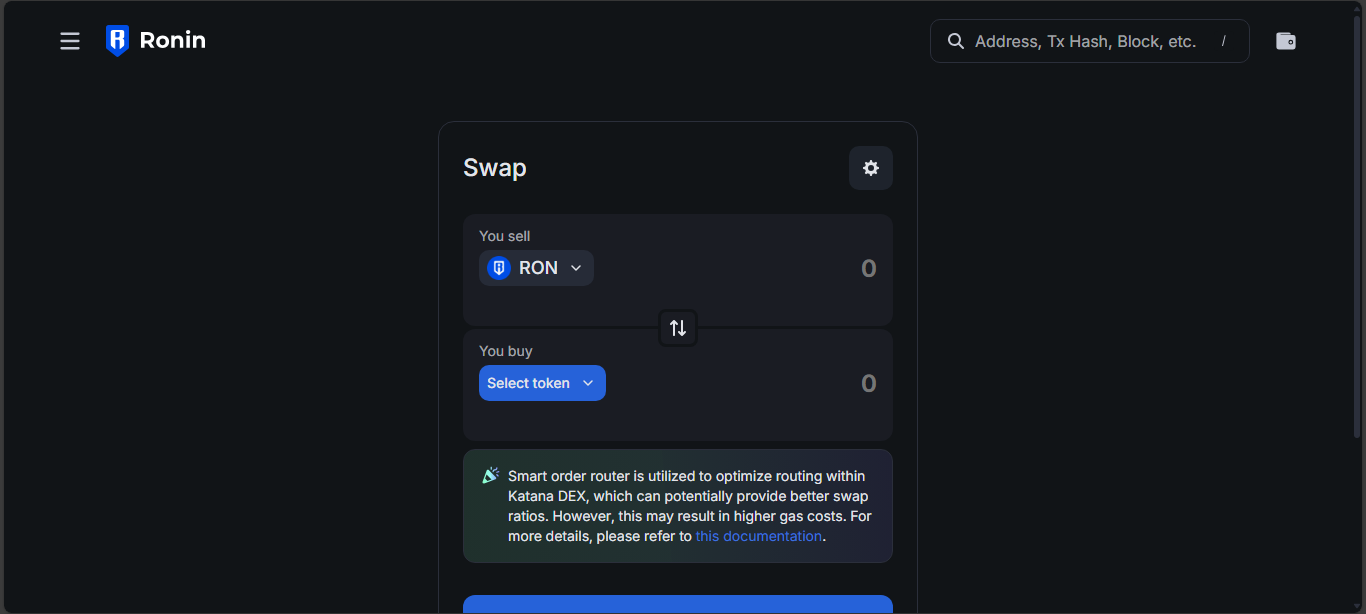Focus the Address, Tx Hash, Block search field
1366x614 pixels.
click(x=1085, y=41)
